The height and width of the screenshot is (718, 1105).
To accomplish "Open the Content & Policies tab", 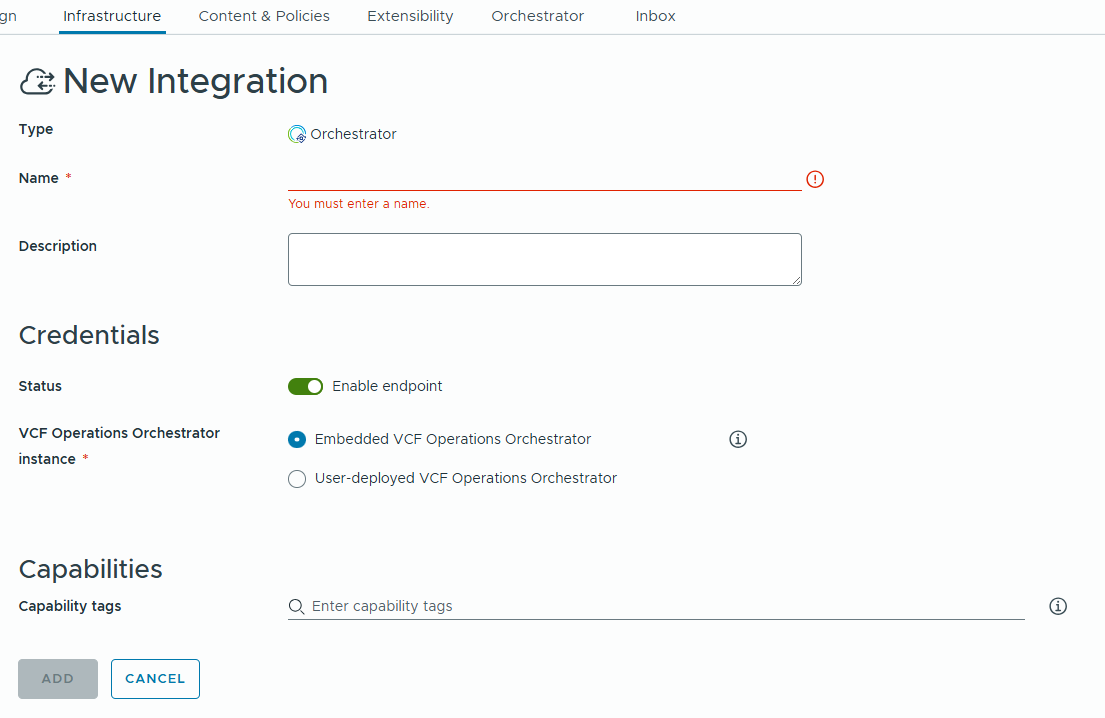I will tap(264, 16).
